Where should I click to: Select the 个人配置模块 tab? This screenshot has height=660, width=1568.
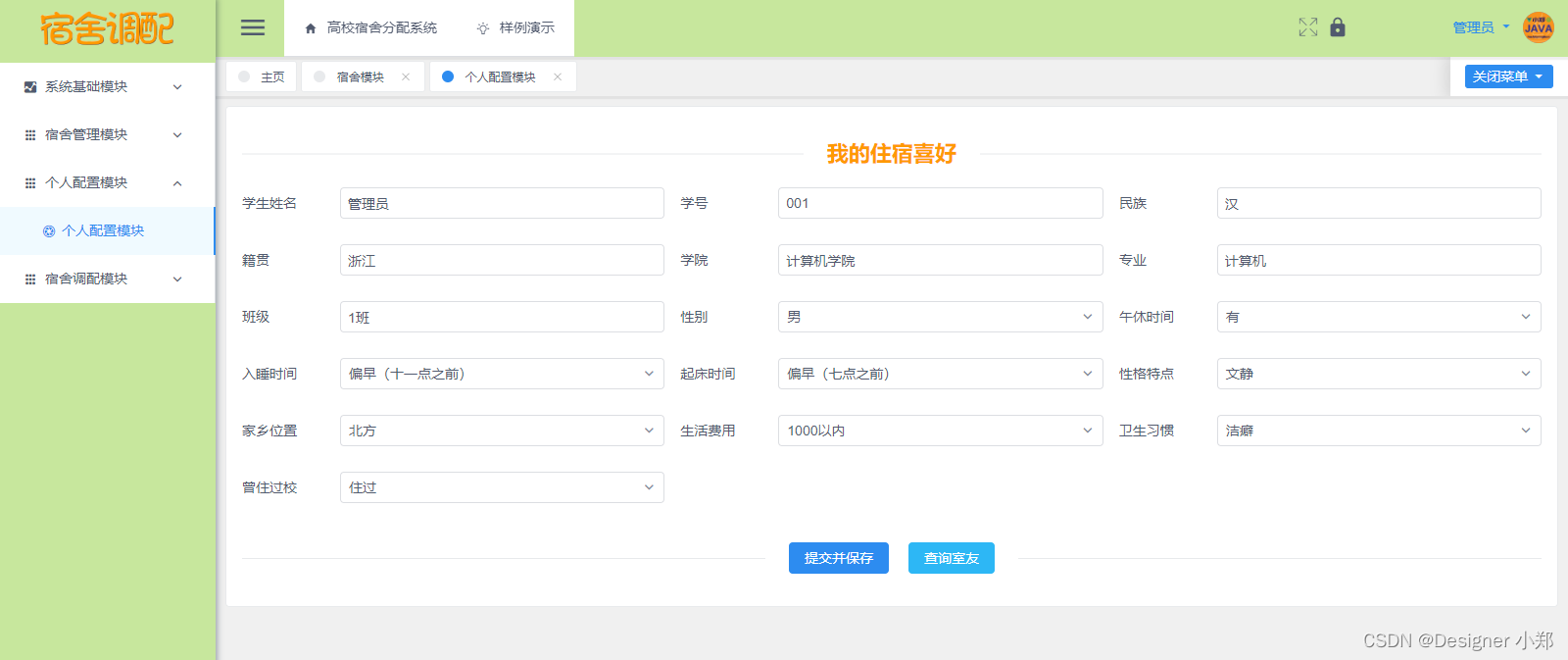[x=503, y=76]
